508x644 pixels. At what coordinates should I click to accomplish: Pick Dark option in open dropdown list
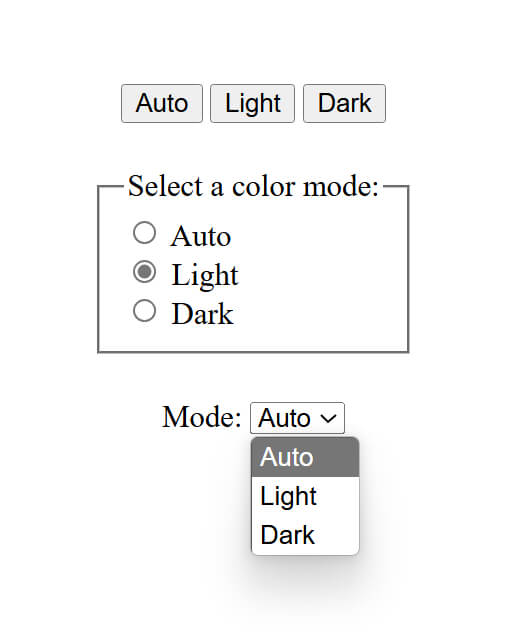coord(305,535)
